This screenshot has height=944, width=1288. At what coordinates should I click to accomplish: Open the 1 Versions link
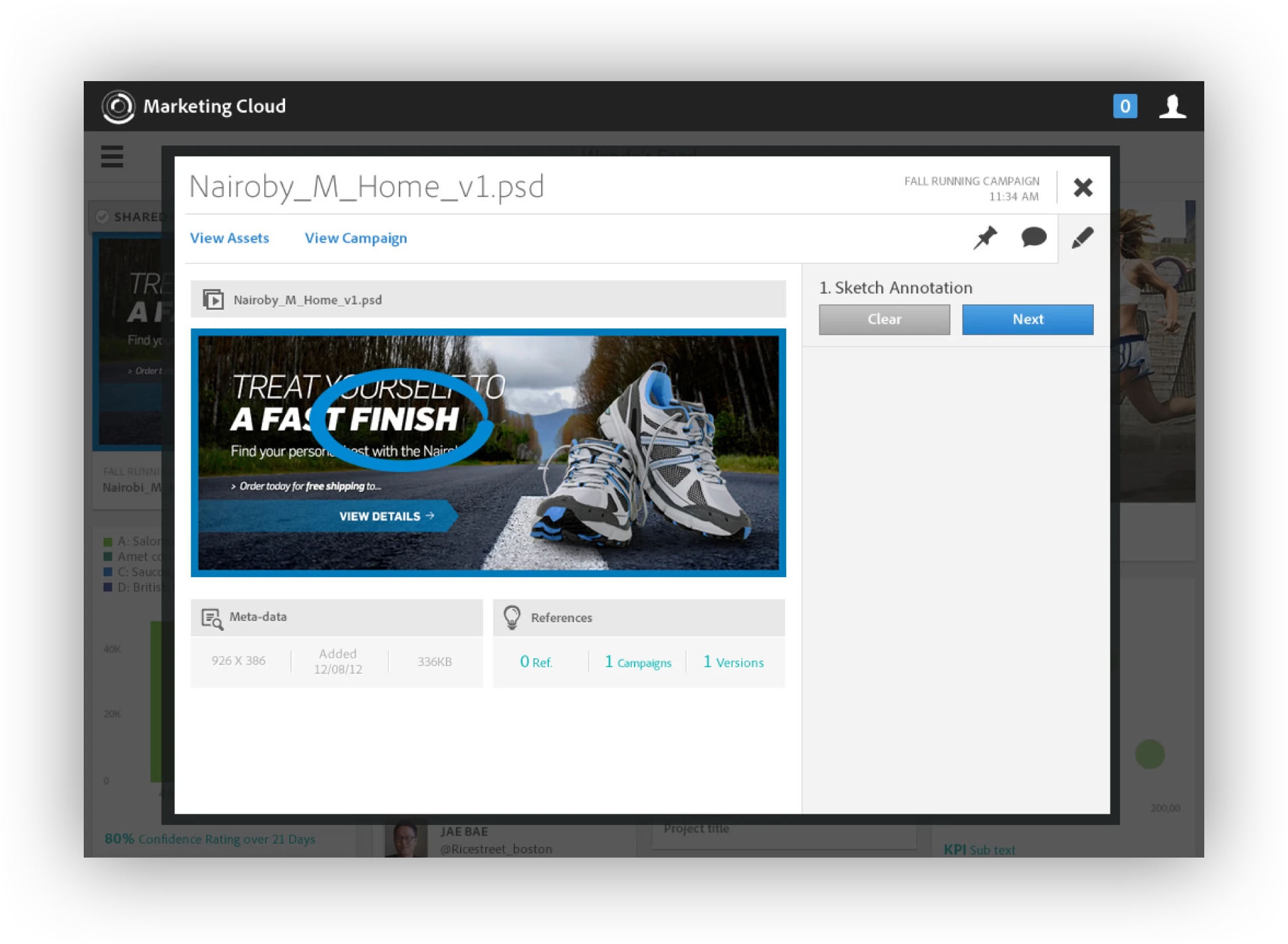point(733,662)
